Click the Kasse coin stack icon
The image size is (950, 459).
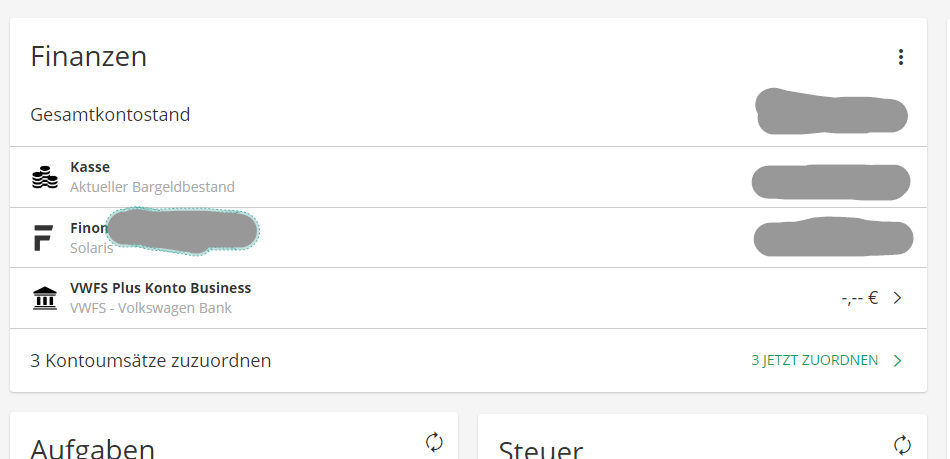coord(44,178)
